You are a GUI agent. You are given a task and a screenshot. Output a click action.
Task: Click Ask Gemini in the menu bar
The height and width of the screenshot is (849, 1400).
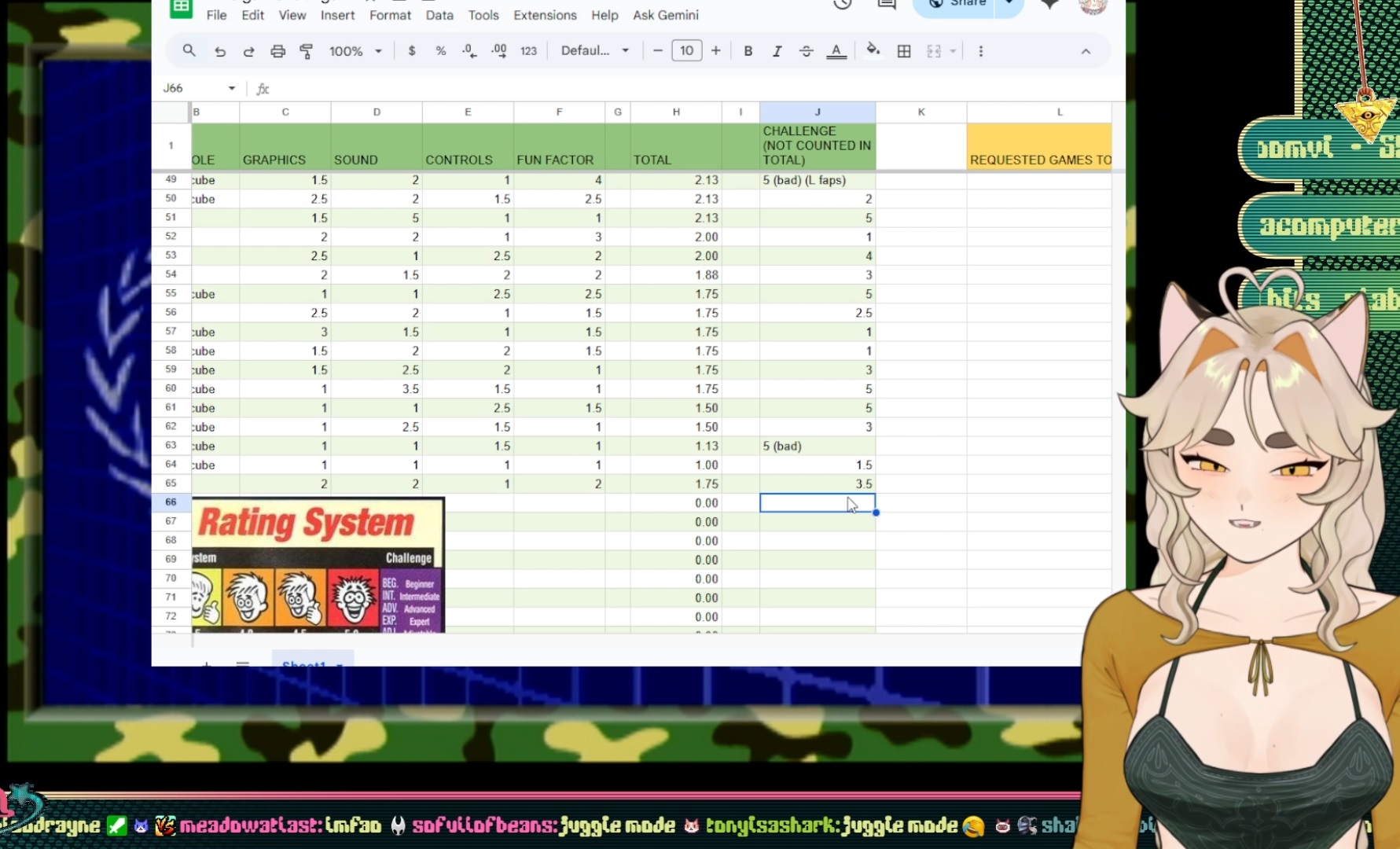pos(665,15)
